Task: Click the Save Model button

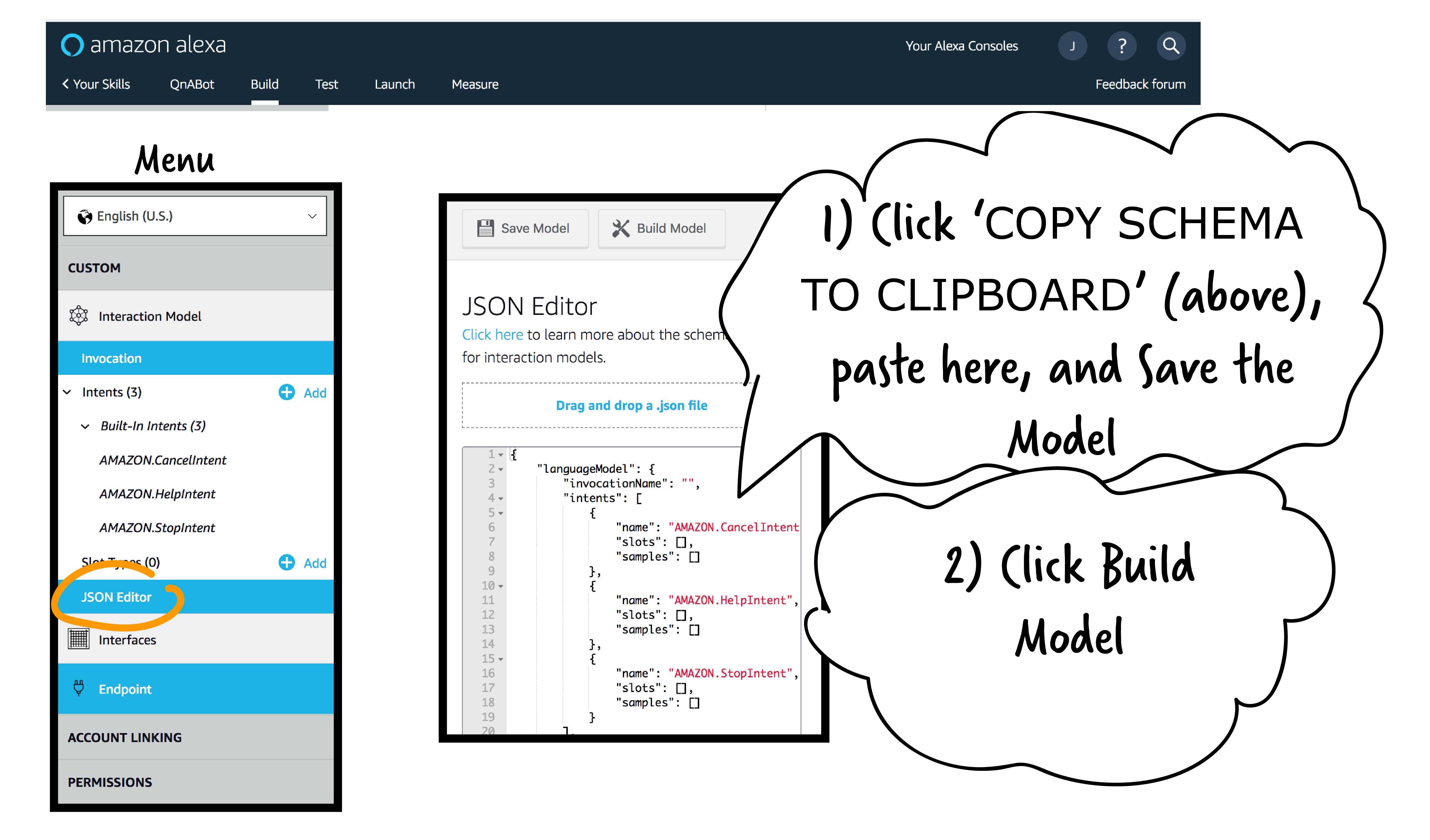Action: (525, 228)
